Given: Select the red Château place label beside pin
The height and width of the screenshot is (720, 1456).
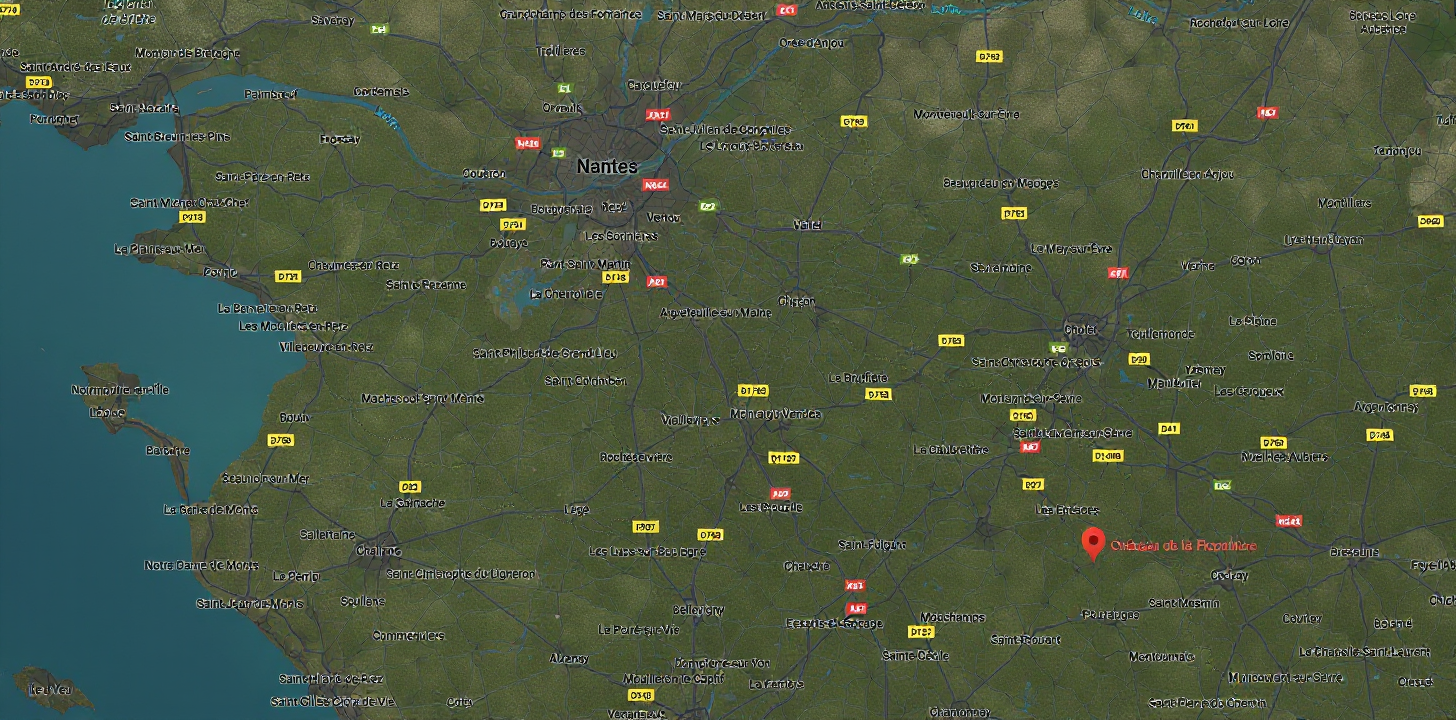Looking at the screenshot, I should click(1183, 545).
